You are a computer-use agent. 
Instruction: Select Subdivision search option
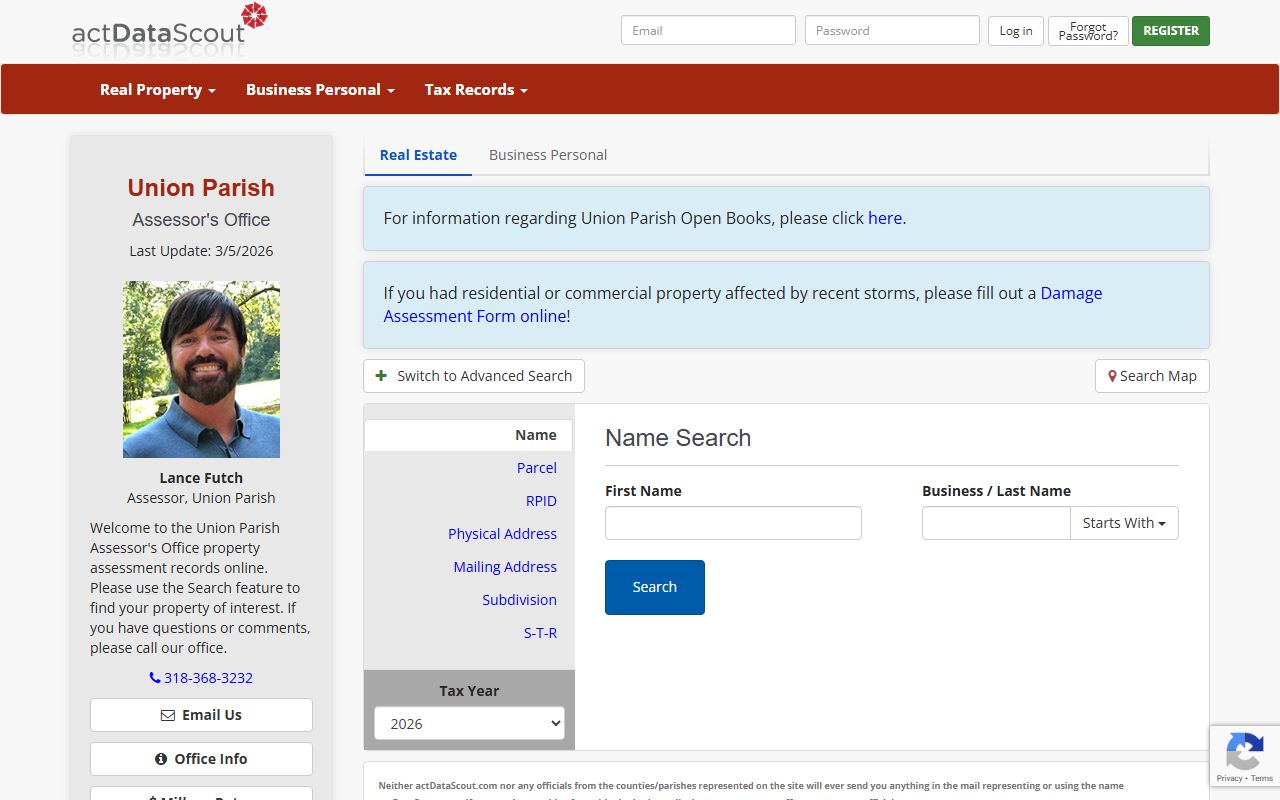(x=519, y=600)
